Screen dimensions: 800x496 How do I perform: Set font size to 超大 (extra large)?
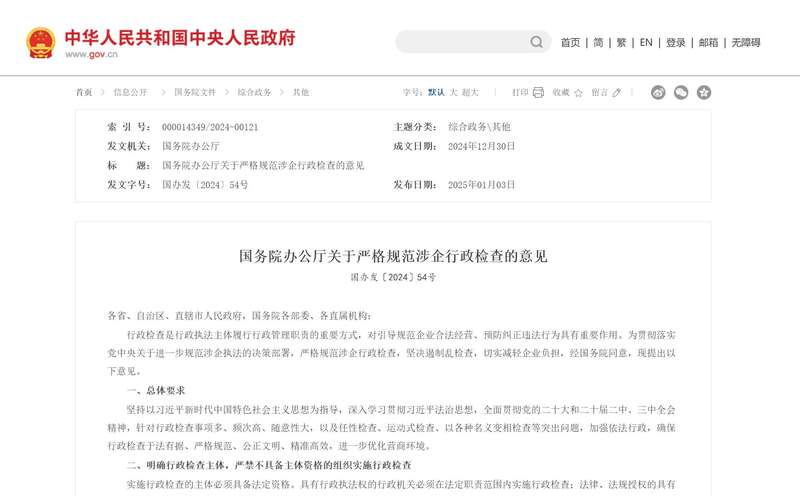[470, 92]
